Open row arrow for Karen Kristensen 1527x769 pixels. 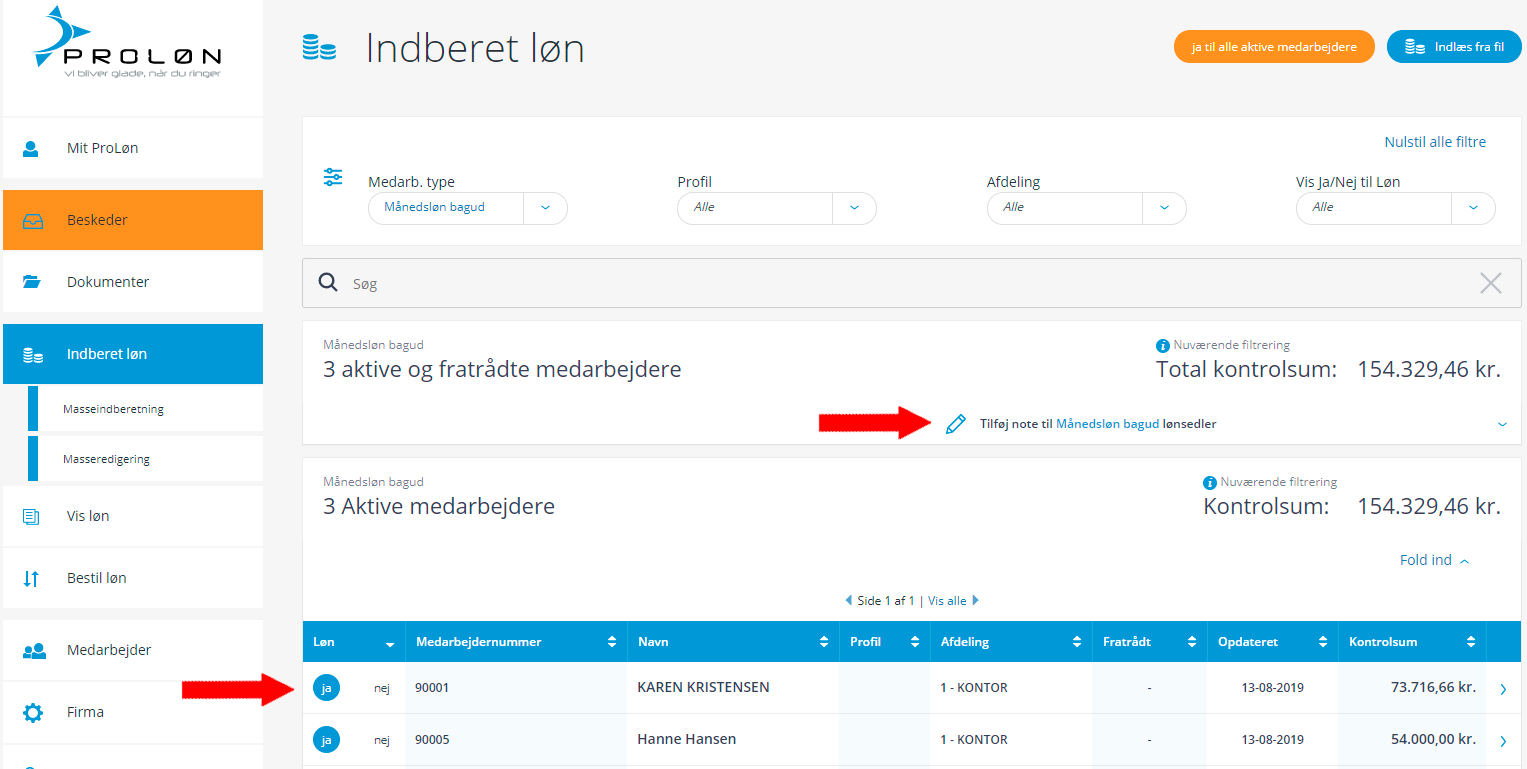coord(1503,688)
